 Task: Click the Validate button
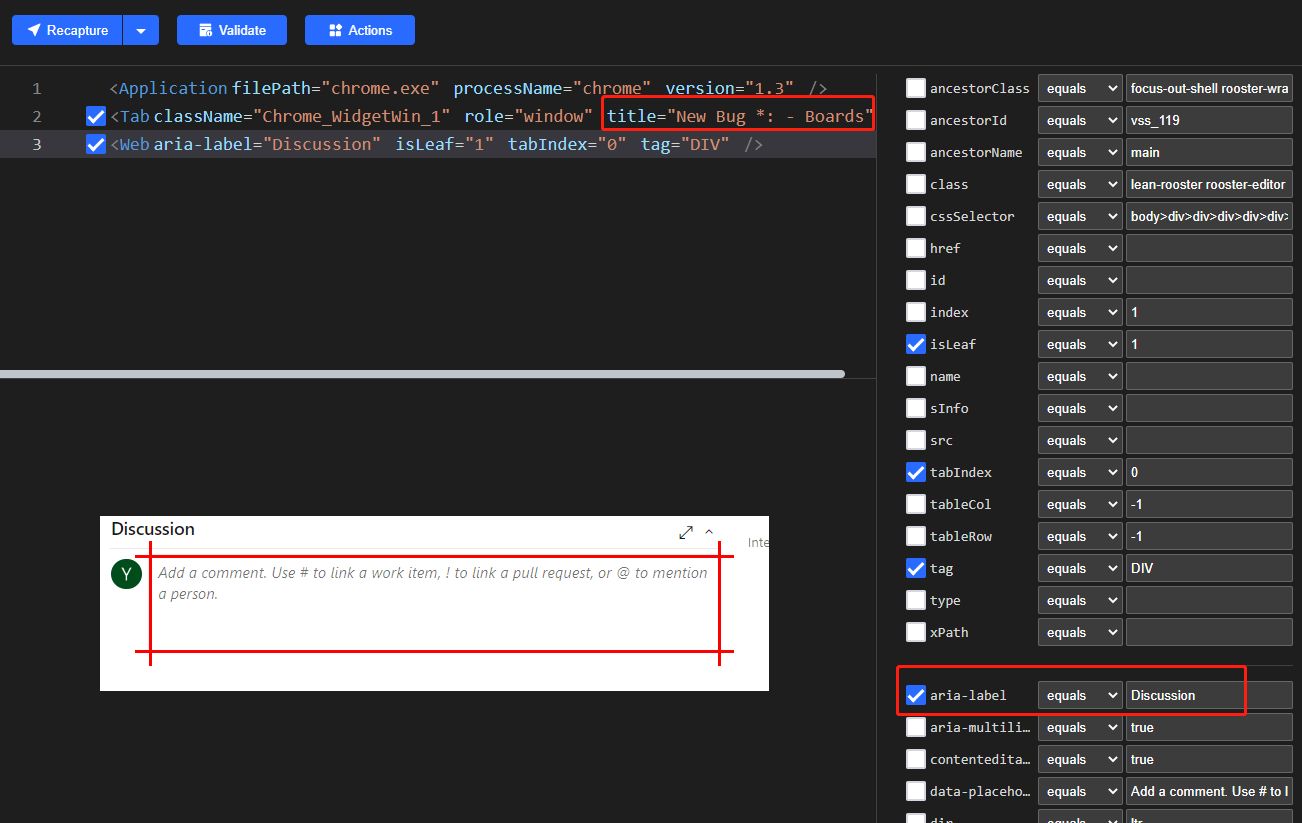(232, 30)
